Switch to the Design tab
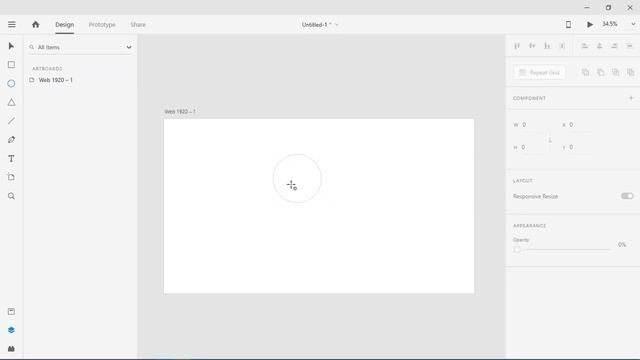The width and height of the screenshot is (640, 360). 64,24
